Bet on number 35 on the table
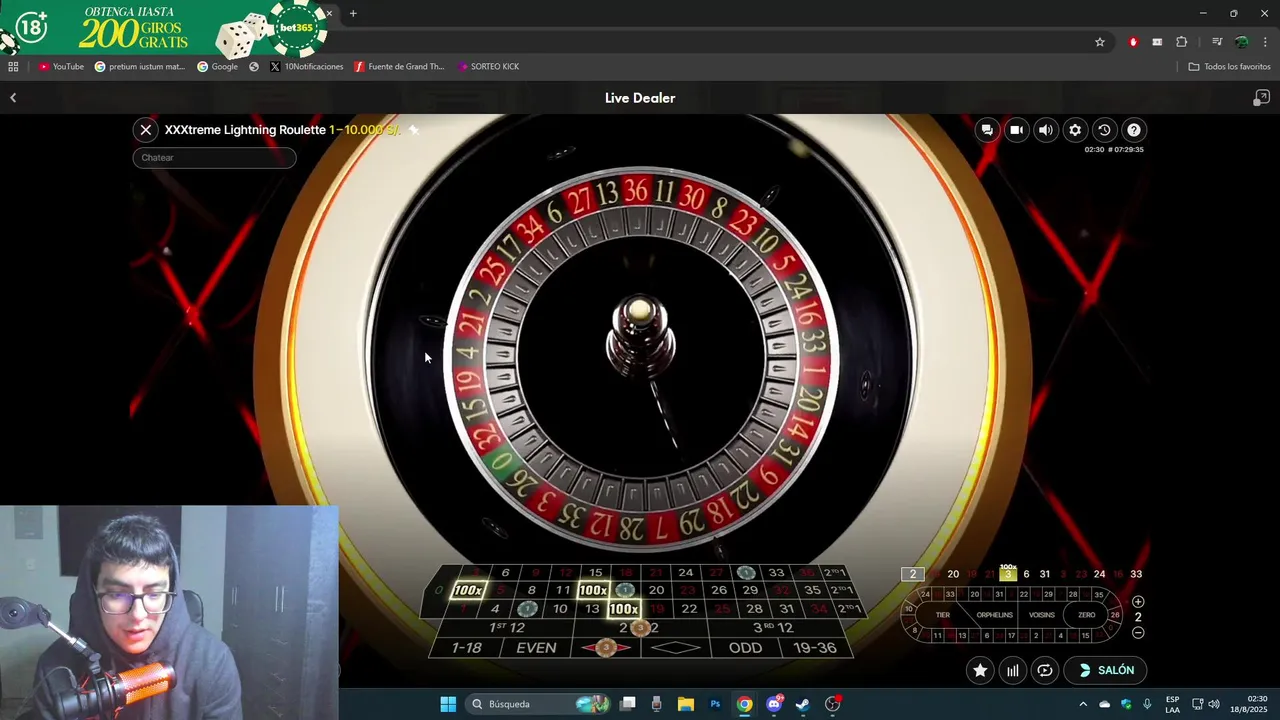The width and height of the screenshot is (1280, 720). click(812, 590)
